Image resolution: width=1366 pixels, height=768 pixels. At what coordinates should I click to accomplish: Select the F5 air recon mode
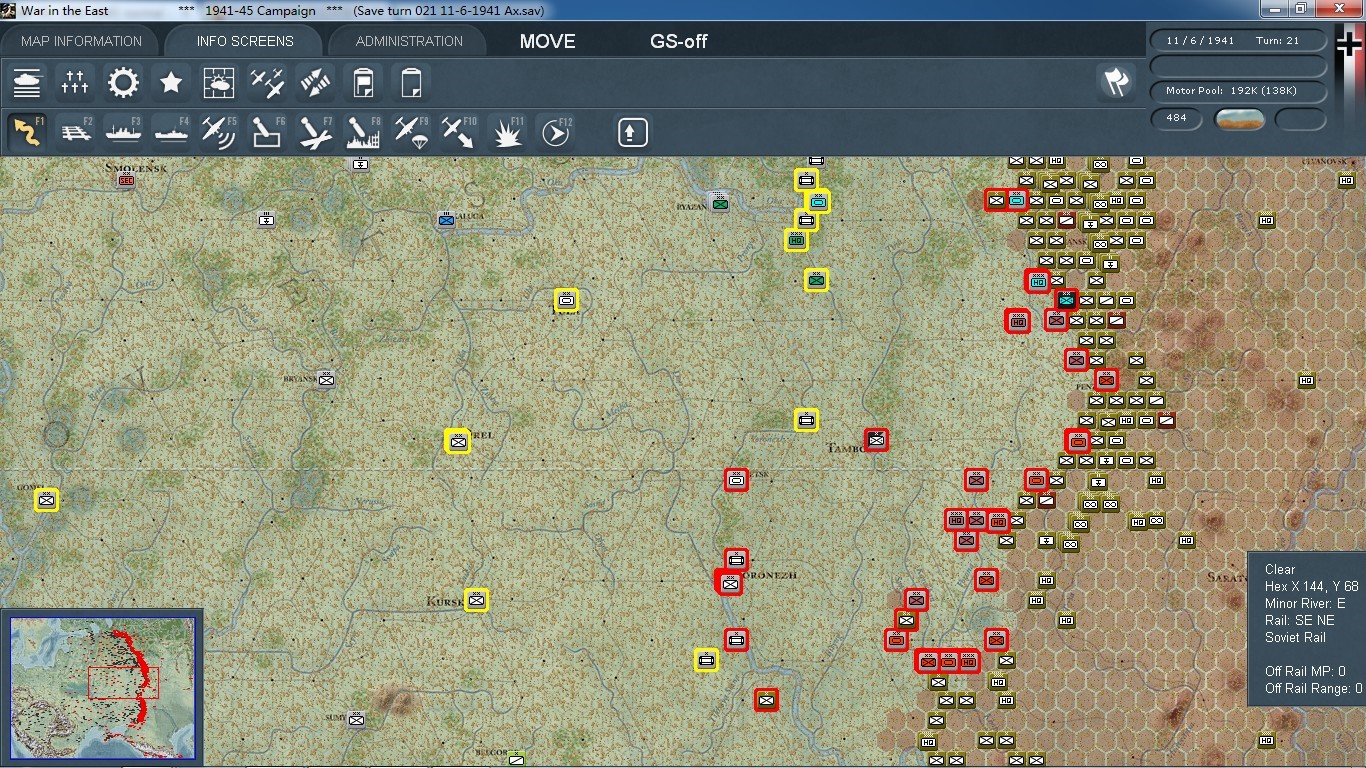pos(219,132)
